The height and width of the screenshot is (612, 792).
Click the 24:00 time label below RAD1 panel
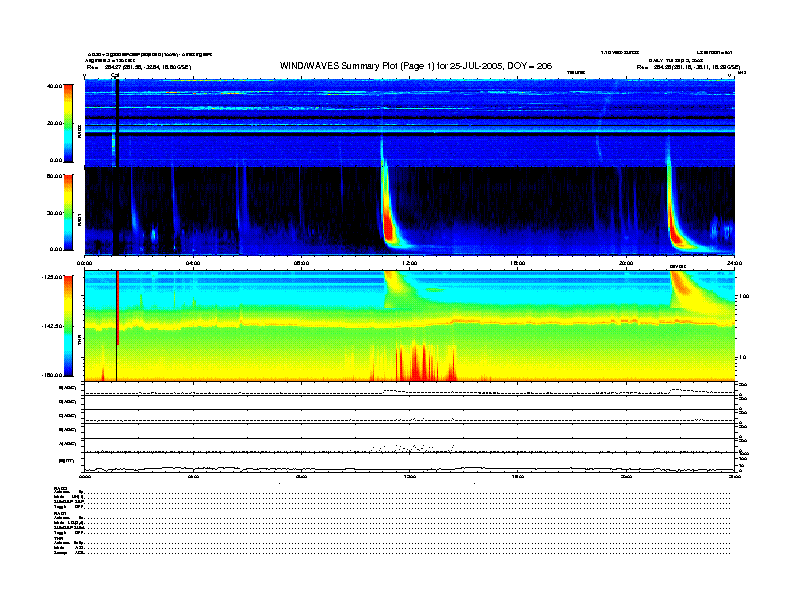[x=734, y=263]
